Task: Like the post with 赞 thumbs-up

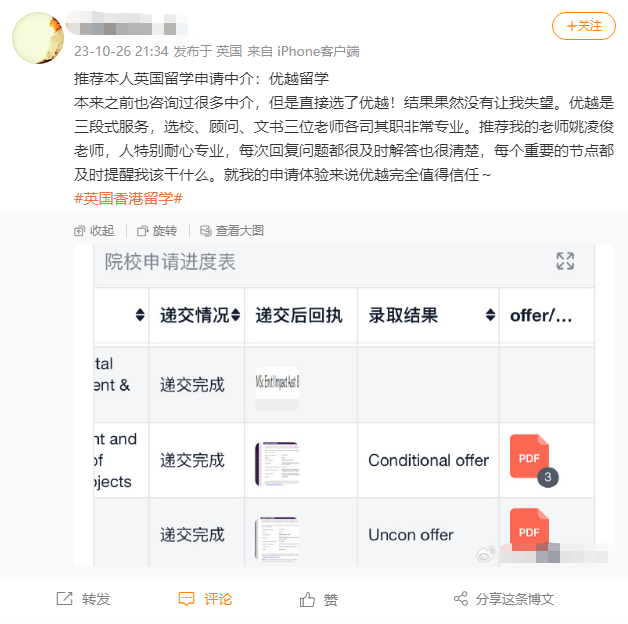Action: tap(319, 600)
